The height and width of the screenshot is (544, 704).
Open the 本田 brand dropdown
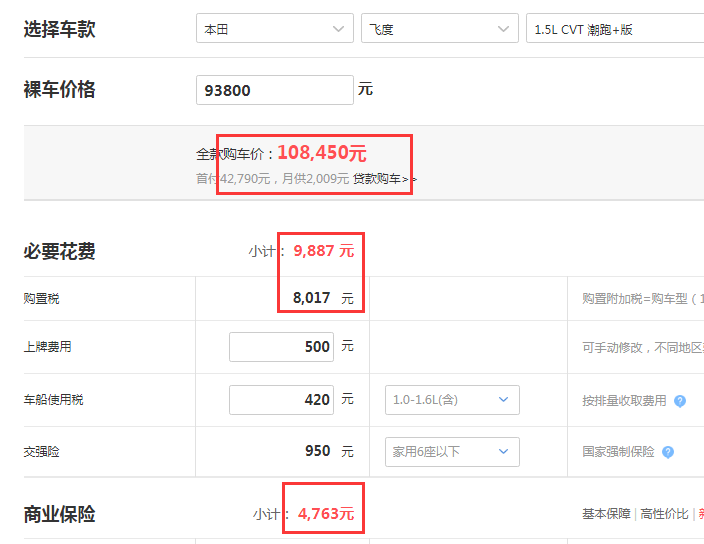point(275,29)
